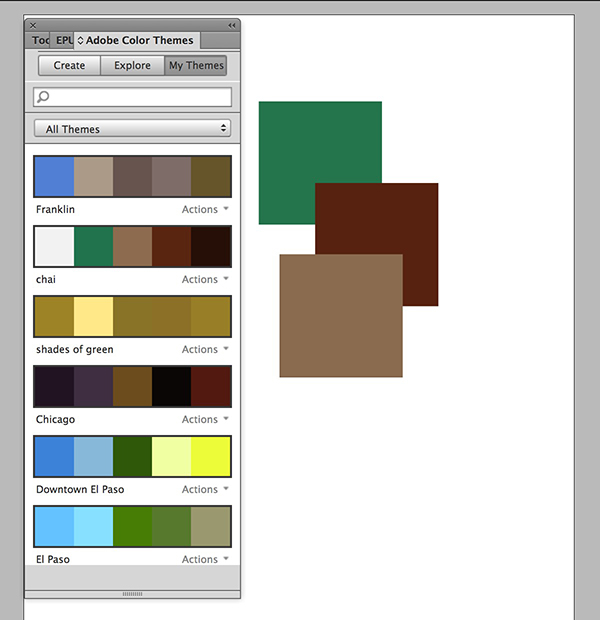Switch to the Create view
The image size is (600, 620).
(69, 66)
